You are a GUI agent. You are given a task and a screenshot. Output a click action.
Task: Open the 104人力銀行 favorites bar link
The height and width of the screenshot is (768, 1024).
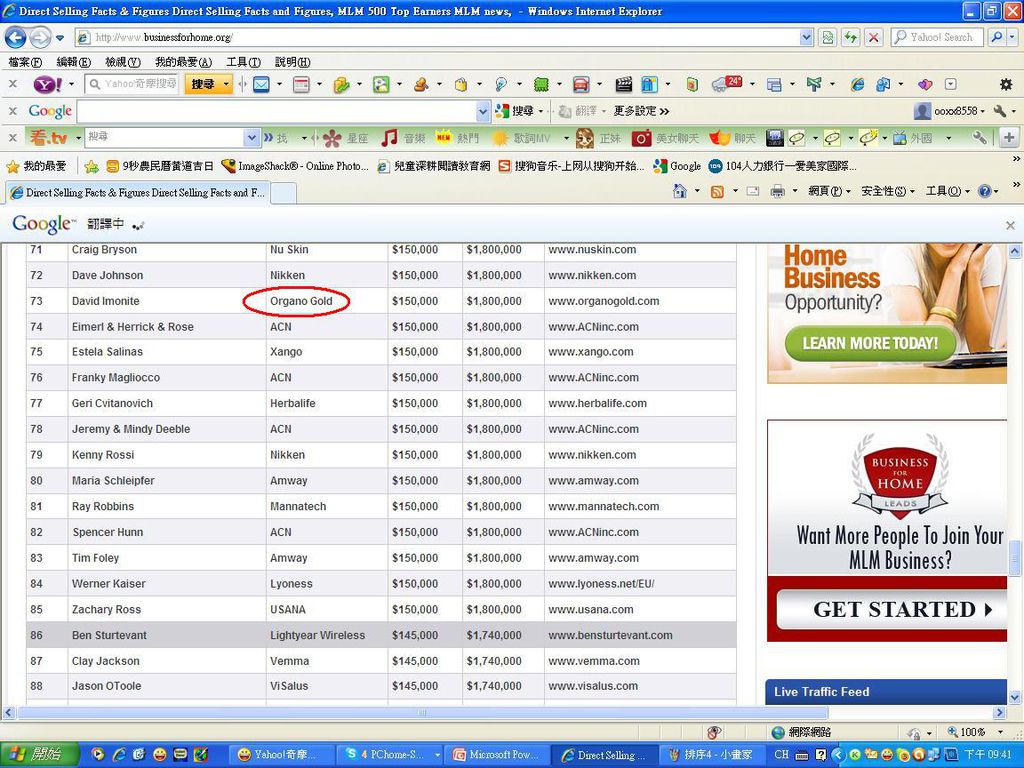(782, 166)
